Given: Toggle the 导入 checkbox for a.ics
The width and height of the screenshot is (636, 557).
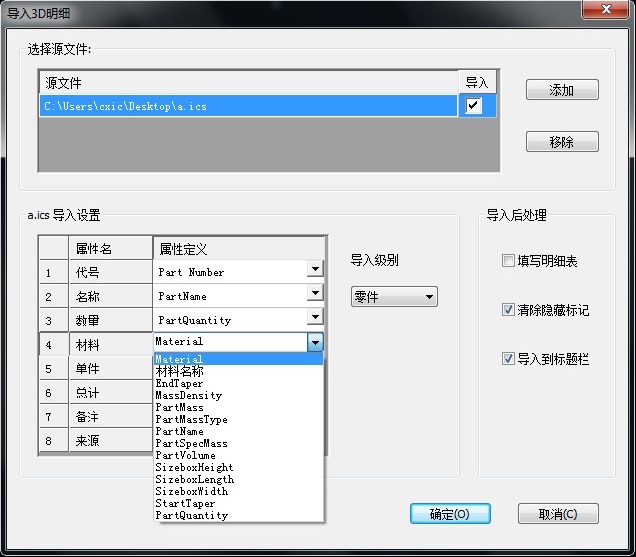Looking at the screenshot, I should pyautogui.click(x=473, y=105).
